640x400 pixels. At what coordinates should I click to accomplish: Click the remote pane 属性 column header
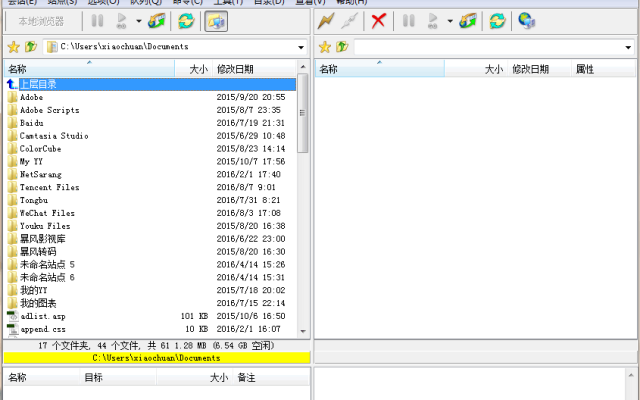[603, 69]
